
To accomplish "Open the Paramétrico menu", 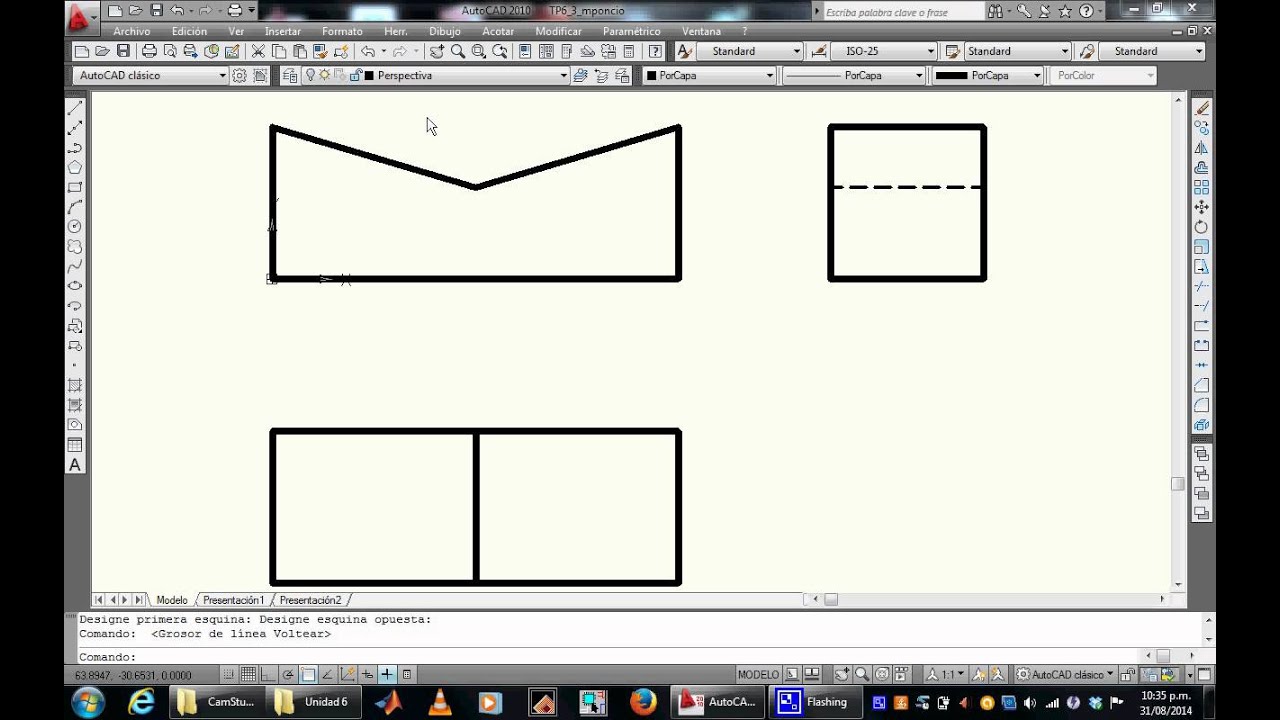I will [x=632, y=31].
